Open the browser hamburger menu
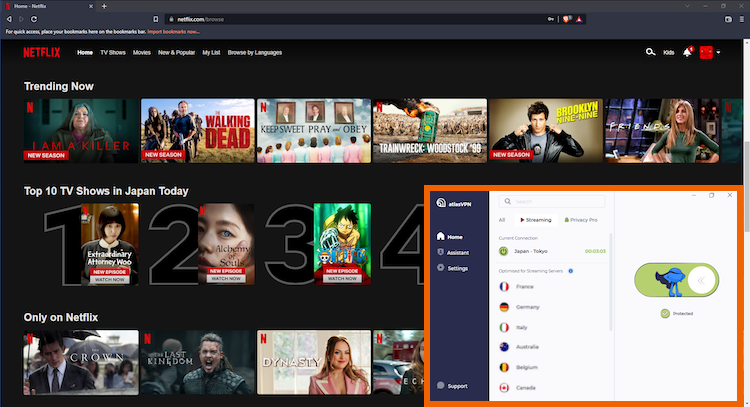 tap(742, 19)
